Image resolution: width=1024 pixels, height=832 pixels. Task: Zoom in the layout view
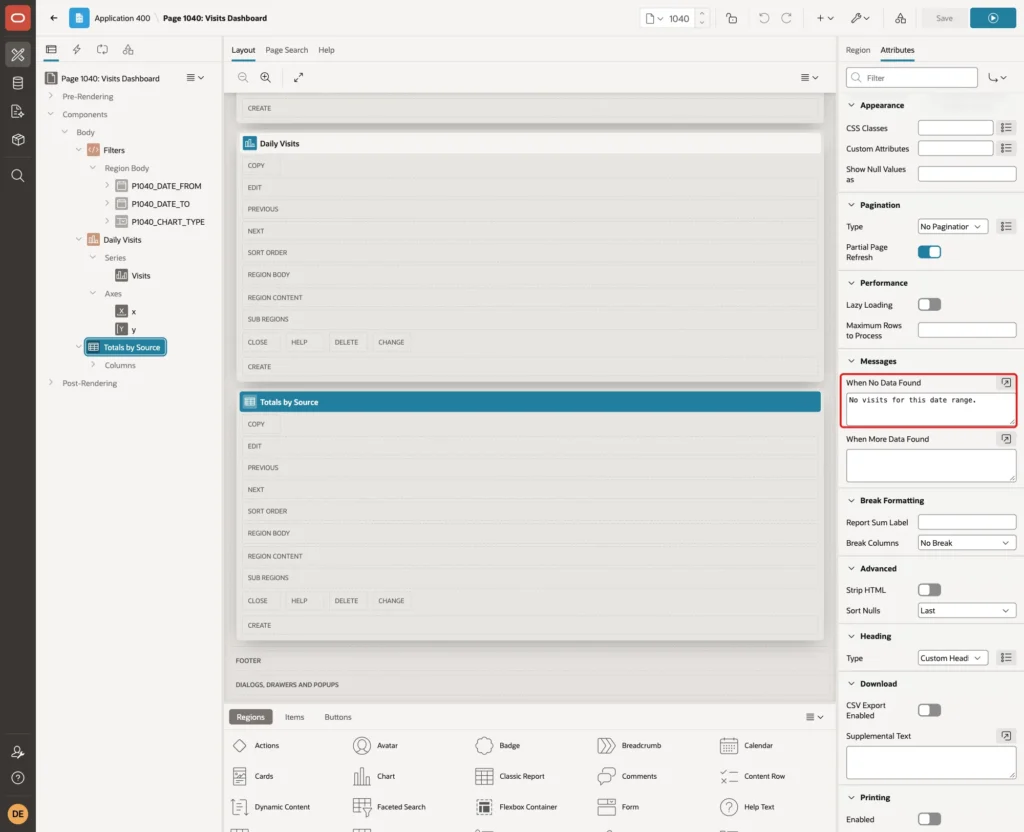point(266,77)
